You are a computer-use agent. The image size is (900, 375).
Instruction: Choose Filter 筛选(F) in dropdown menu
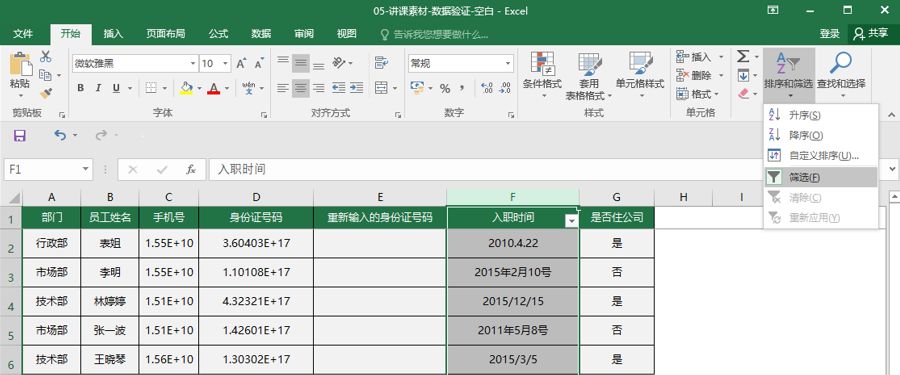pyautogui.click(x=820, y=177)
